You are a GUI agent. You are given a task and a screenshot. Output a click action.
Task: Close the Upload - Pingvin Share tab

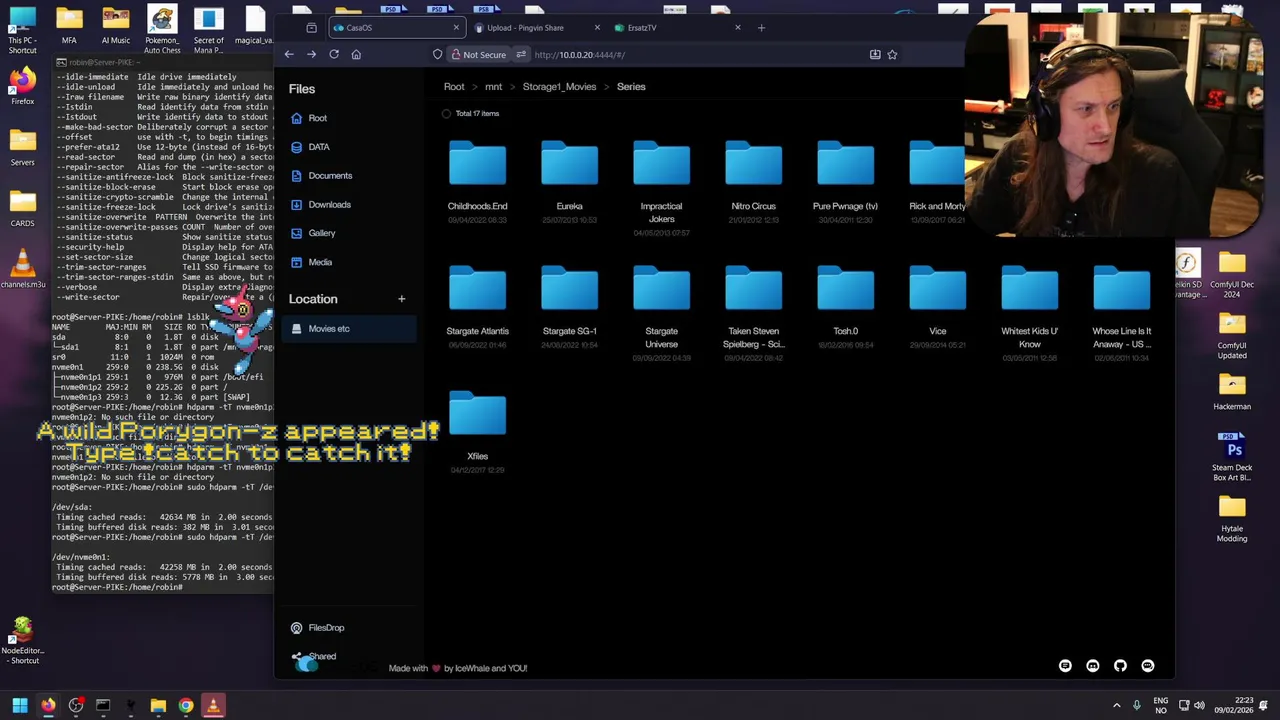[x=597, y=28]
